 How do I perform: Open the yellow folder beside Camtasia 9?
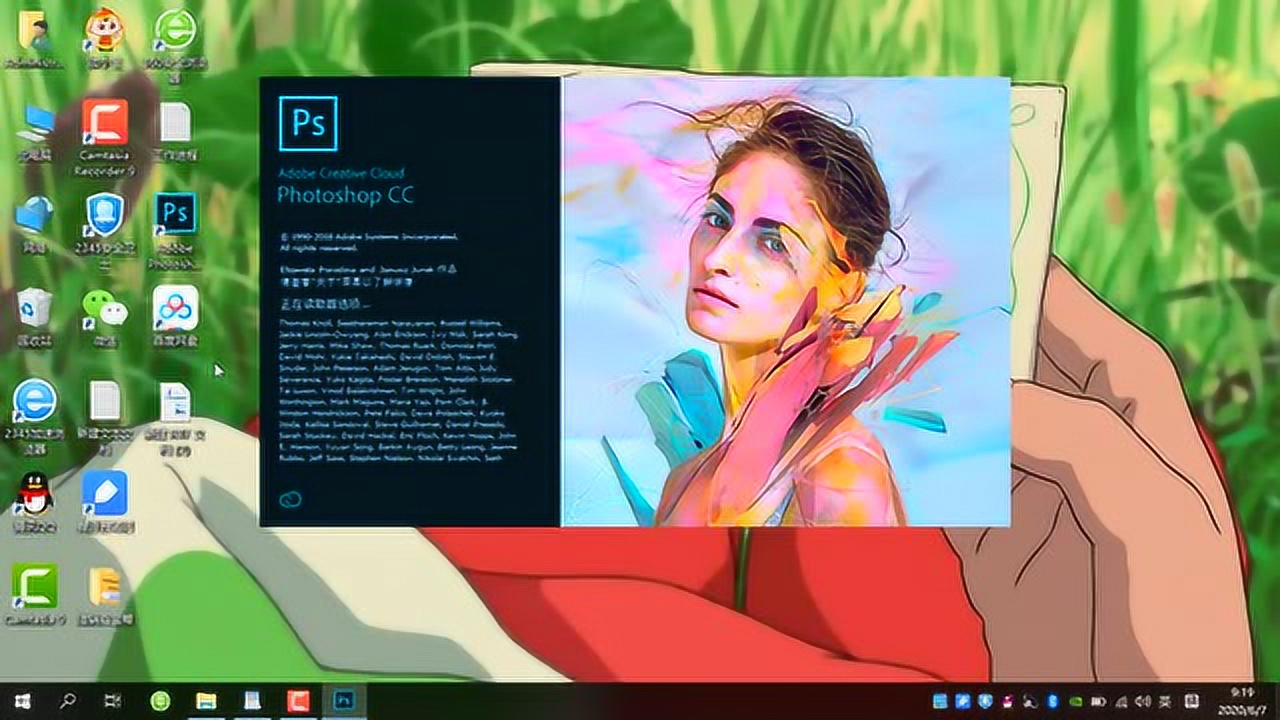[x=104, y=594]
